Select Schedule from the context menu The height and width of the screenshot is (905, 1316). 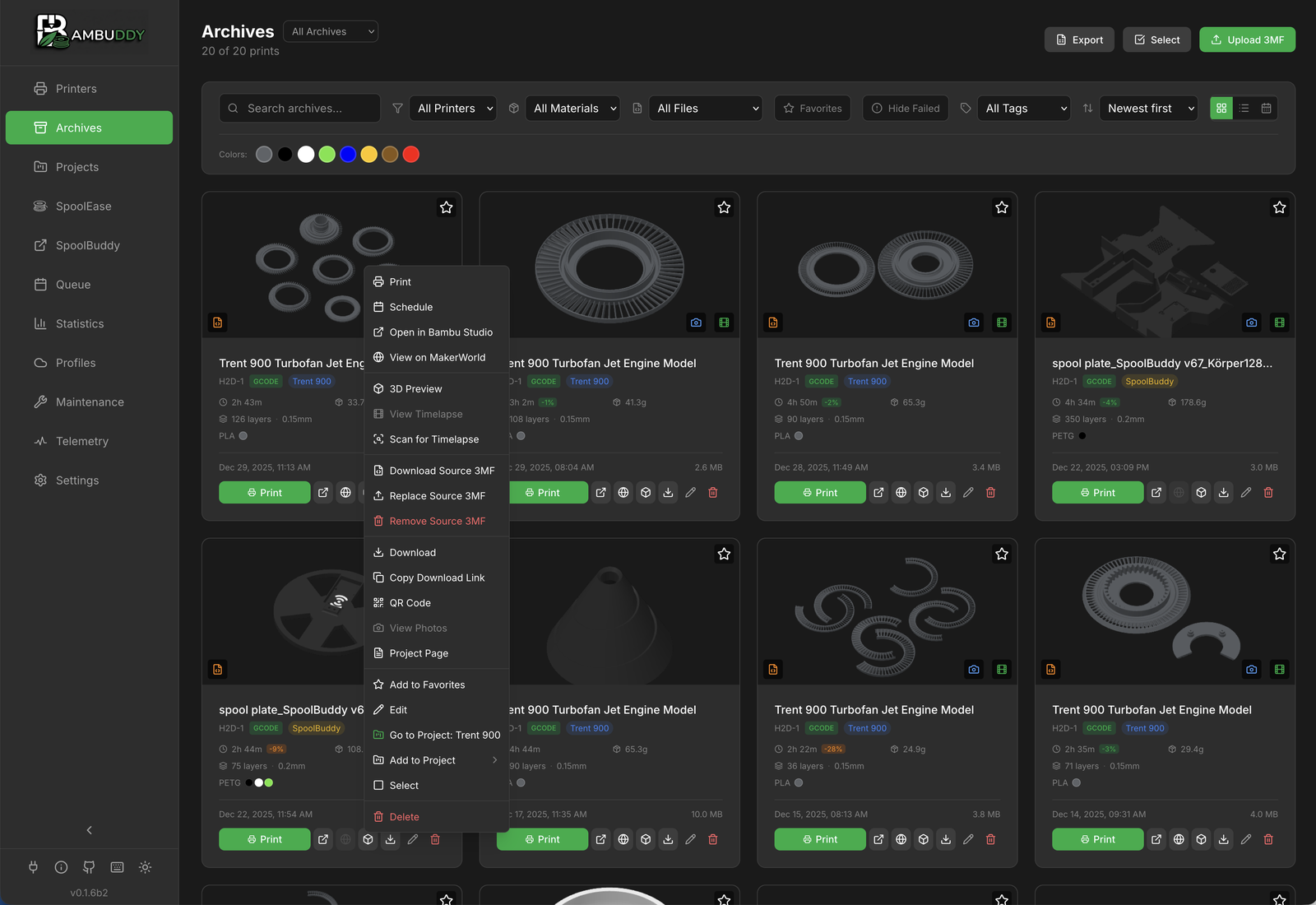(410, 307)
